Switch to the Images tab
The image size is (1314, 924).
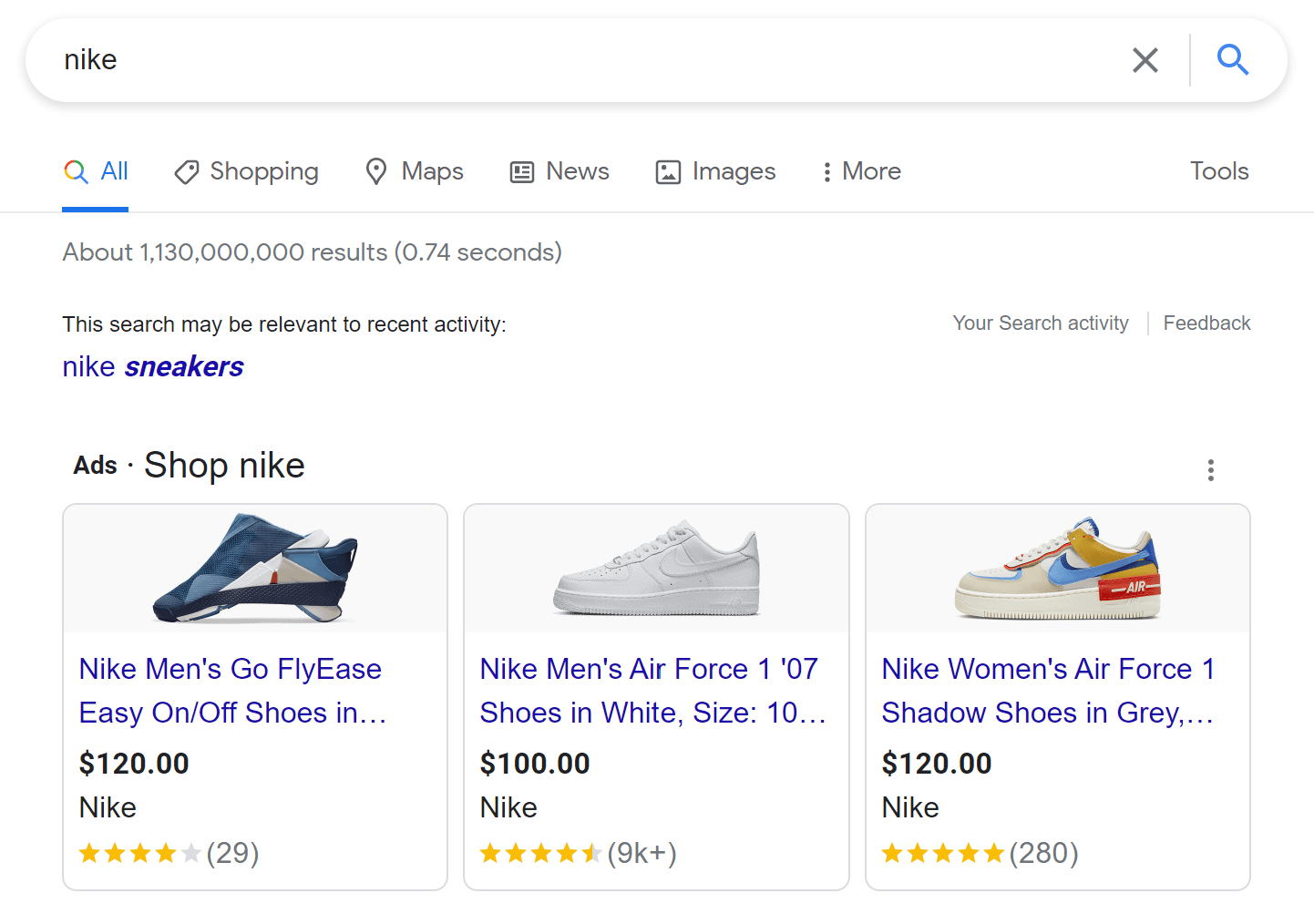click(715, 171)
